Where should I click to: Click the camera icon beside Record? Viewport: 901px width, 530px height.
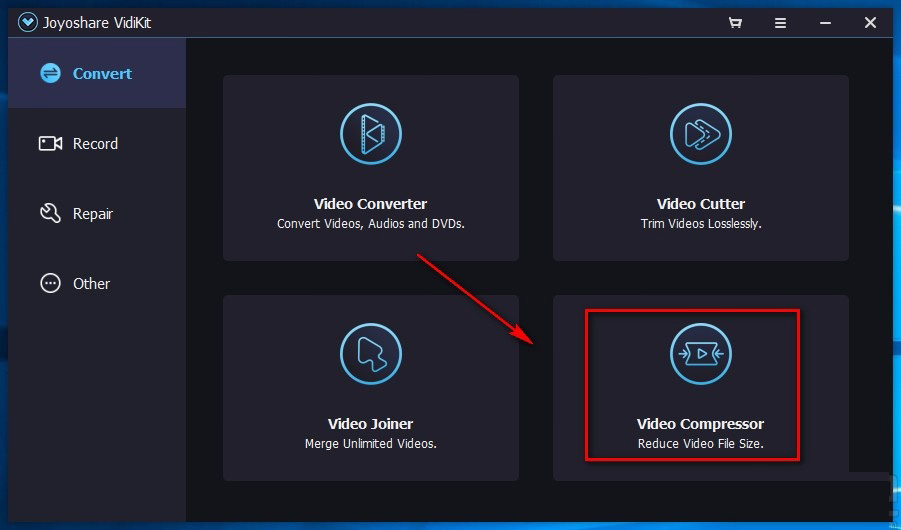[50, 144]
